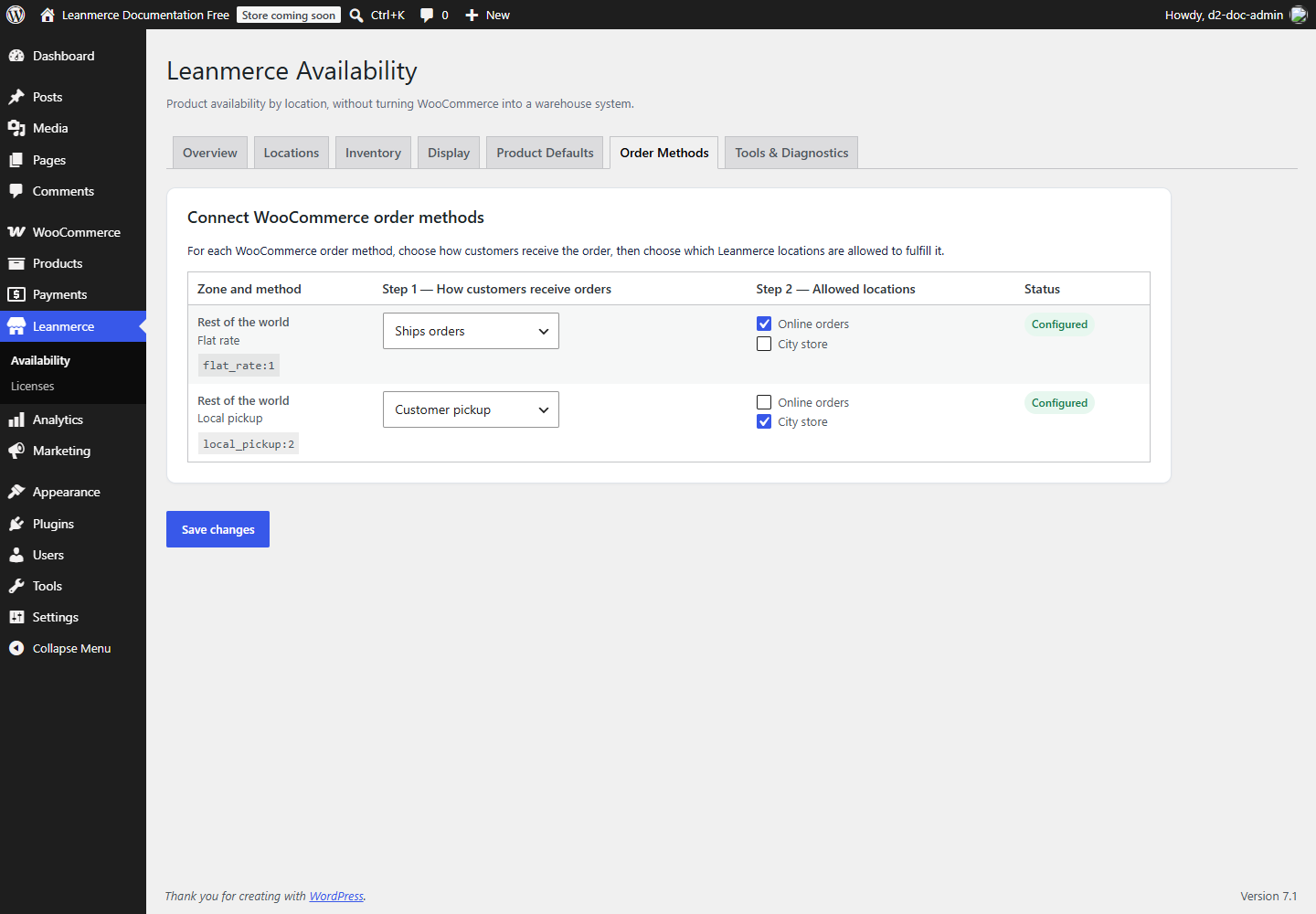This screenshot has width=1316, height=914.
Task: Click the WooCommerce logo icon
Action: coord(16,232)
